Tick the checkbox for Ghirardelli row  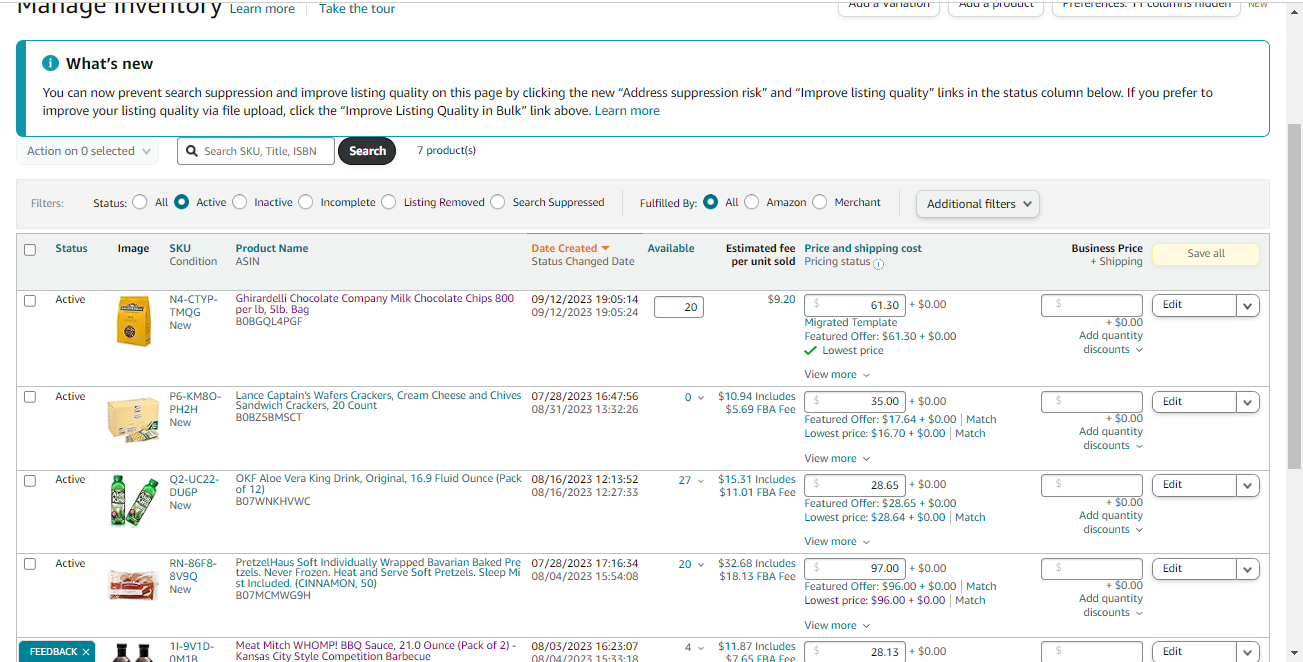pyautogui.click(x=30, y=300)
